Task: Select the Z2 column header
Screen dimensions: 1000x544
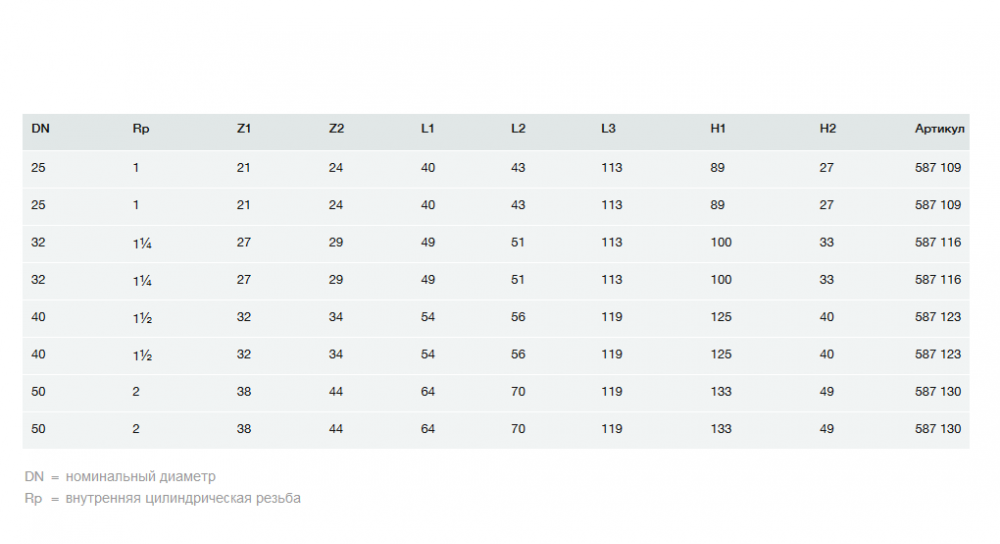Action: click(336, 129)
